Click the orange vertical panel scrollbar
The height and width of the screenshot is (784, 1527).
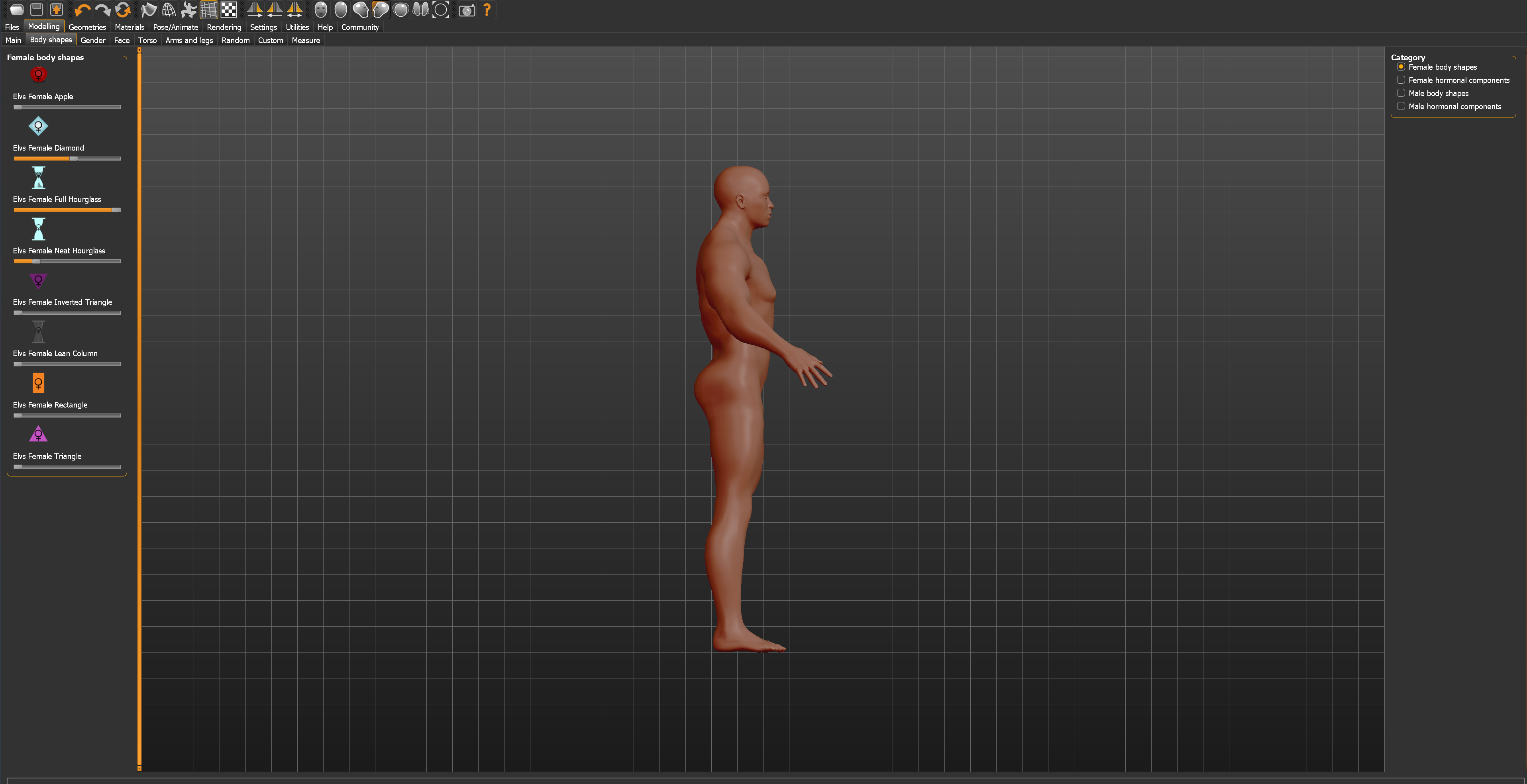(x=139, y=409)
